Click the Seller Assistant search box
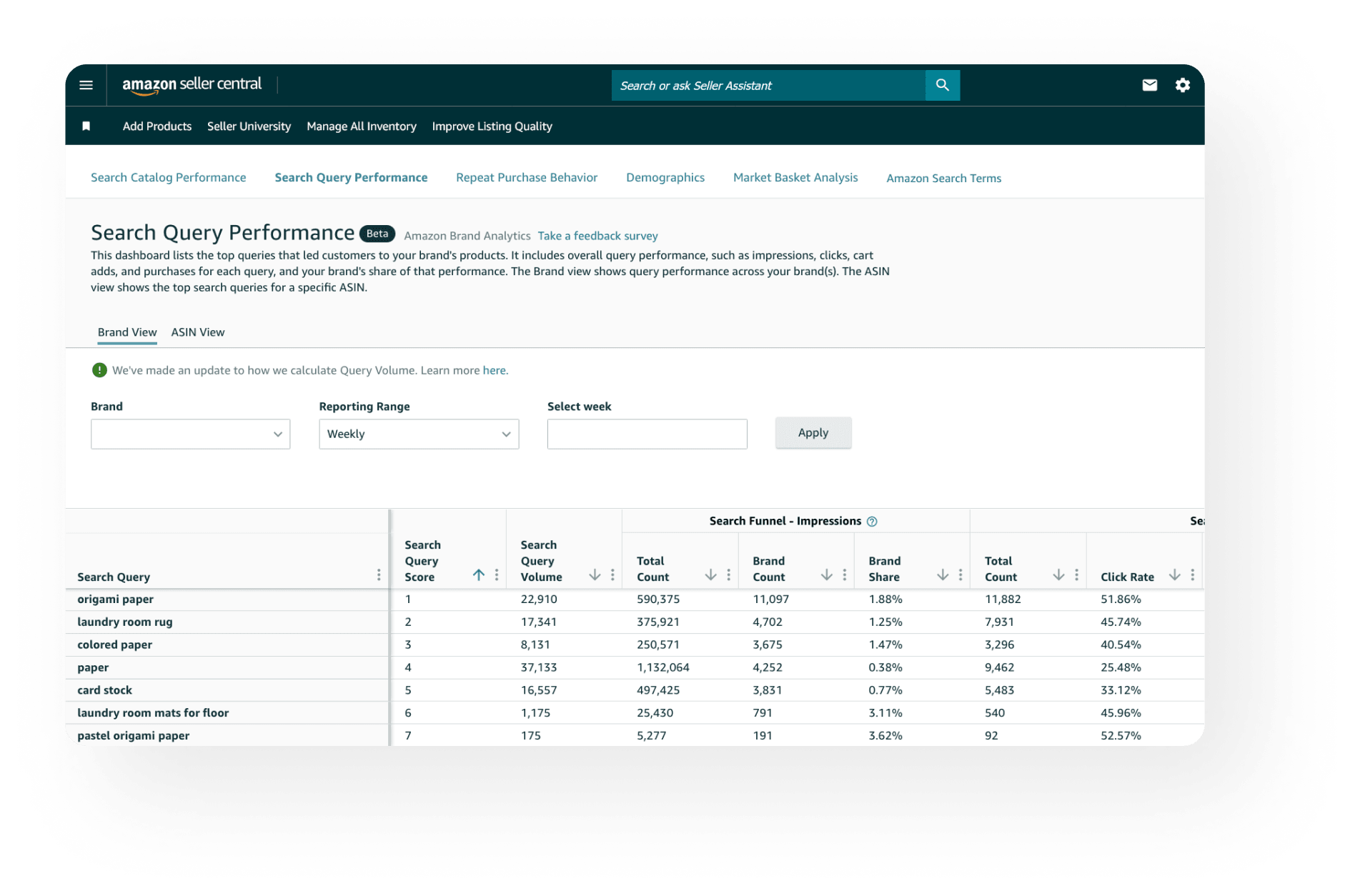Viewport: 1355px width, 896px height. [x=768, y=85]
